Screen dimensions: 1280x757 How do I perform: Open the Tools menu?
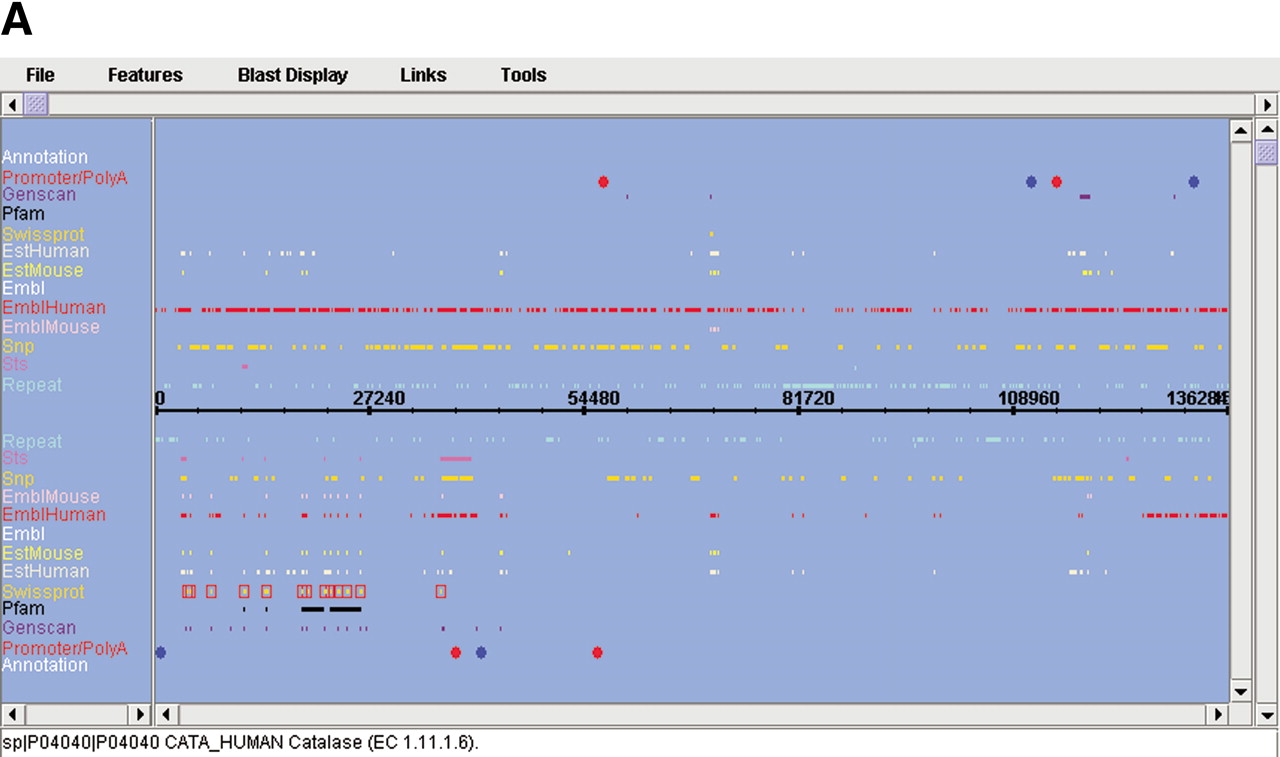[523, 75]
